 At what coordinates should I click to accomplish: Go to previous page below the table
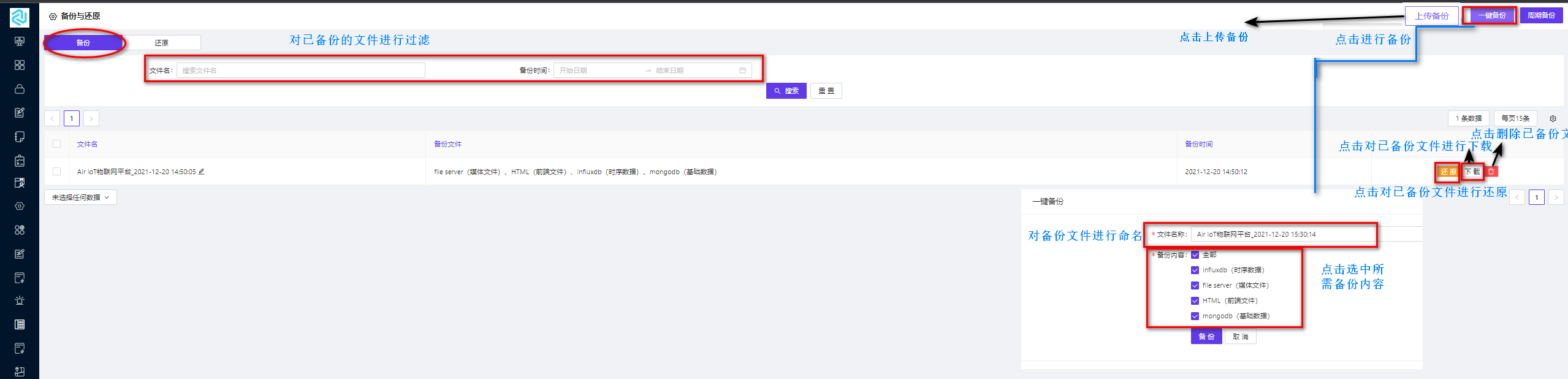click(1517, 197)
